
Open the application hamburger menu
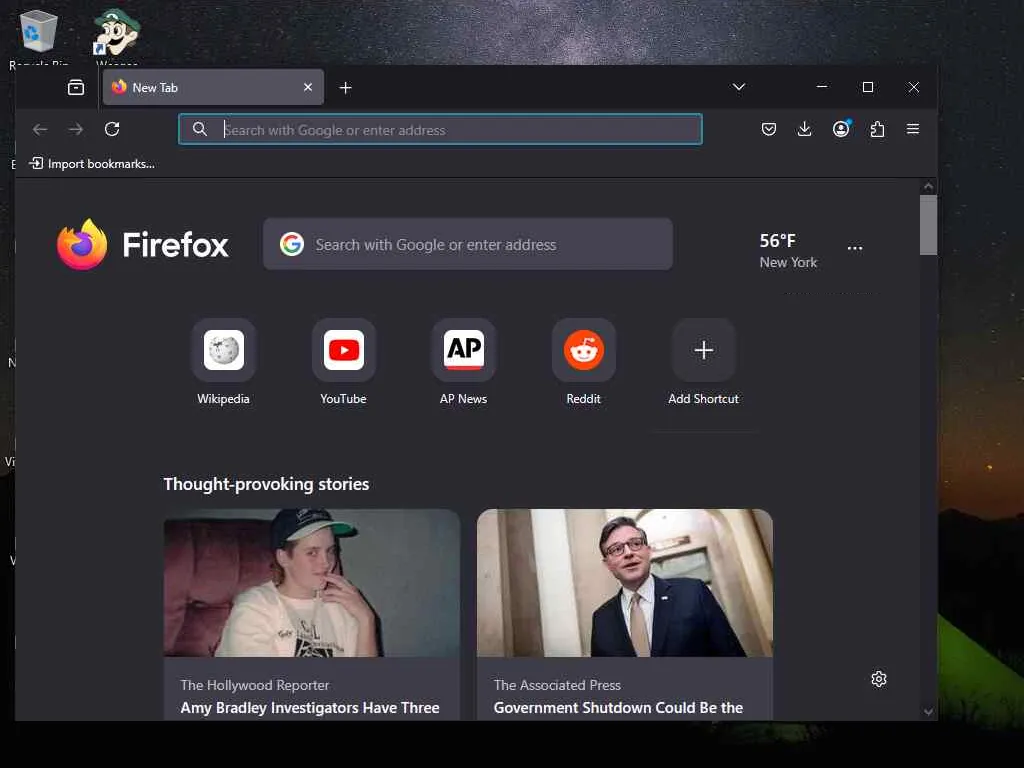(913, 129)
